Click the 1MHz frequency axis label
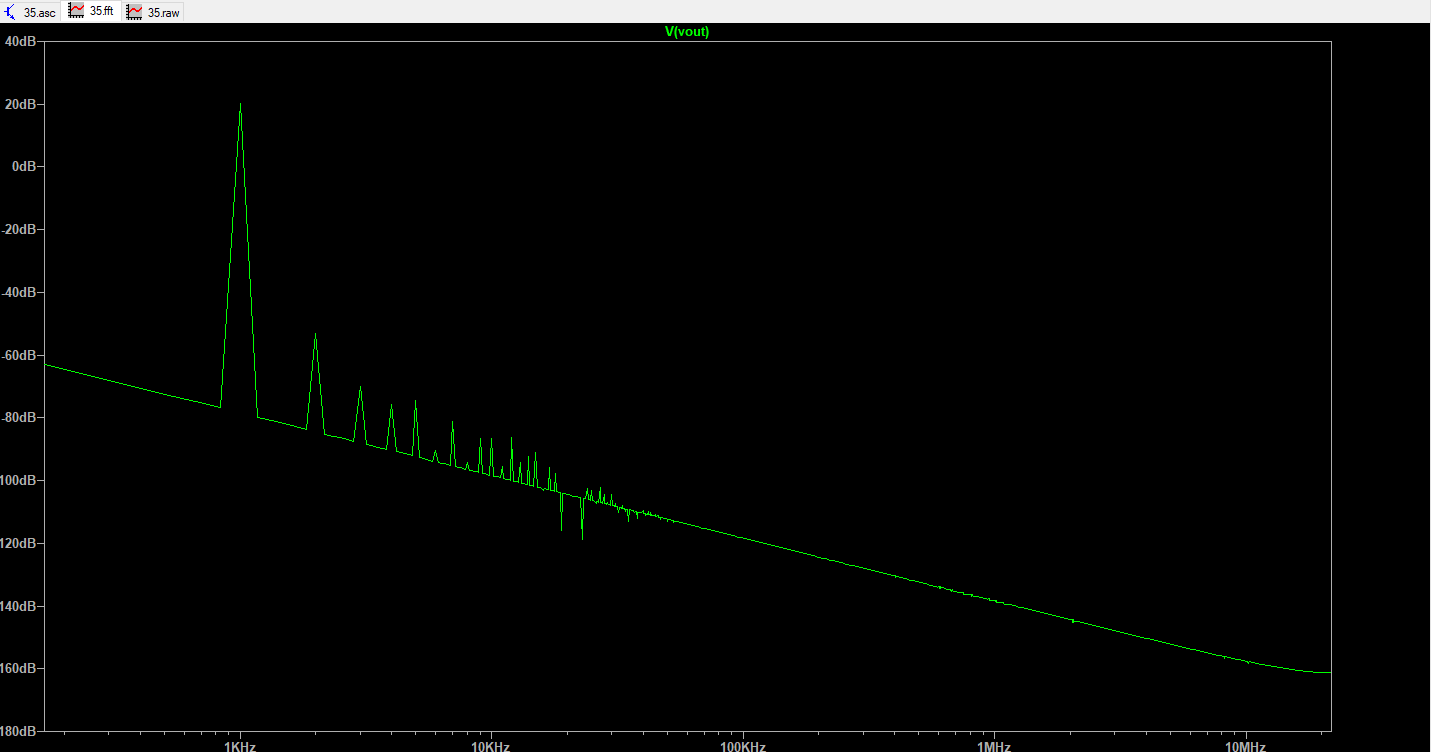The height and width of the screenshot is (752, 1432). click(993, 747)
